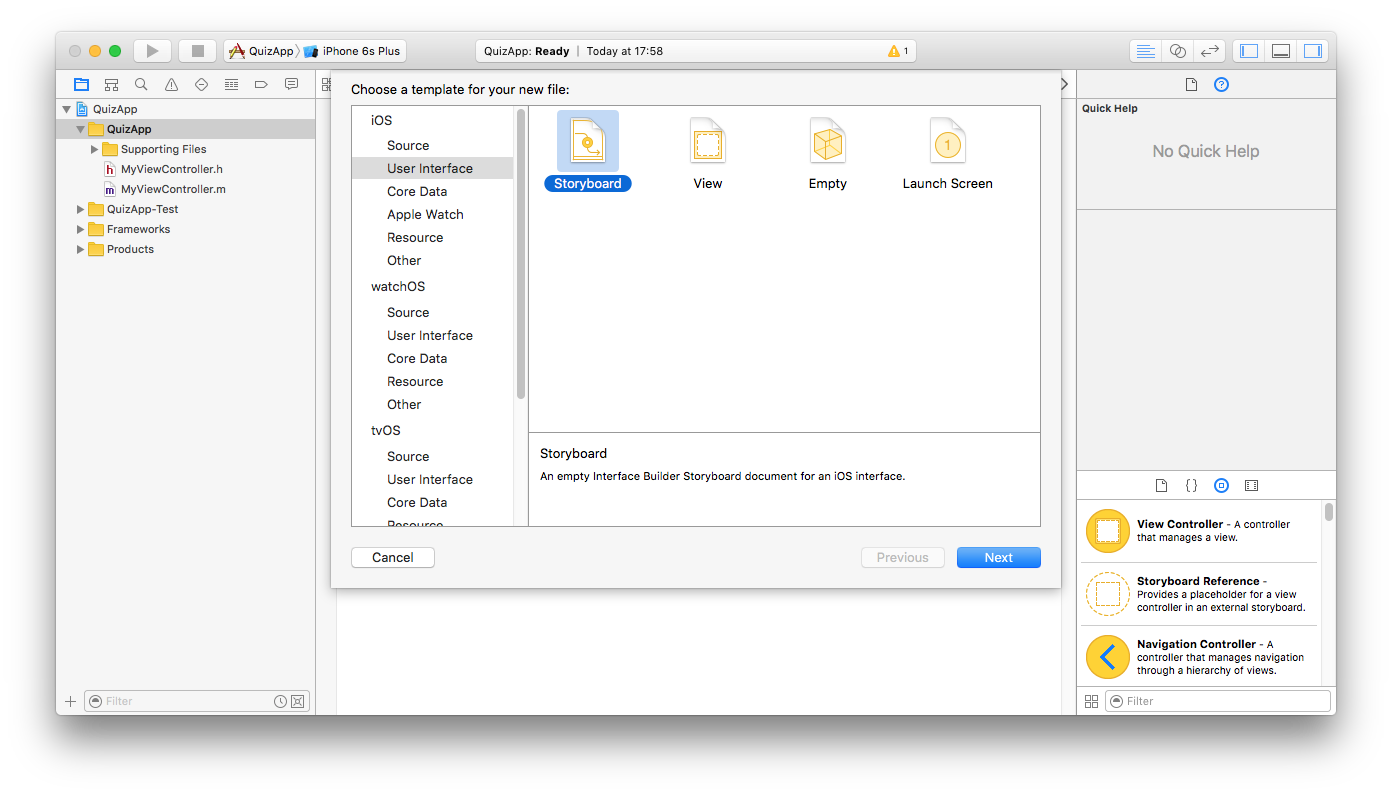1392x795 pixels.
Task: Stop the running task
Action: (198, 51)
